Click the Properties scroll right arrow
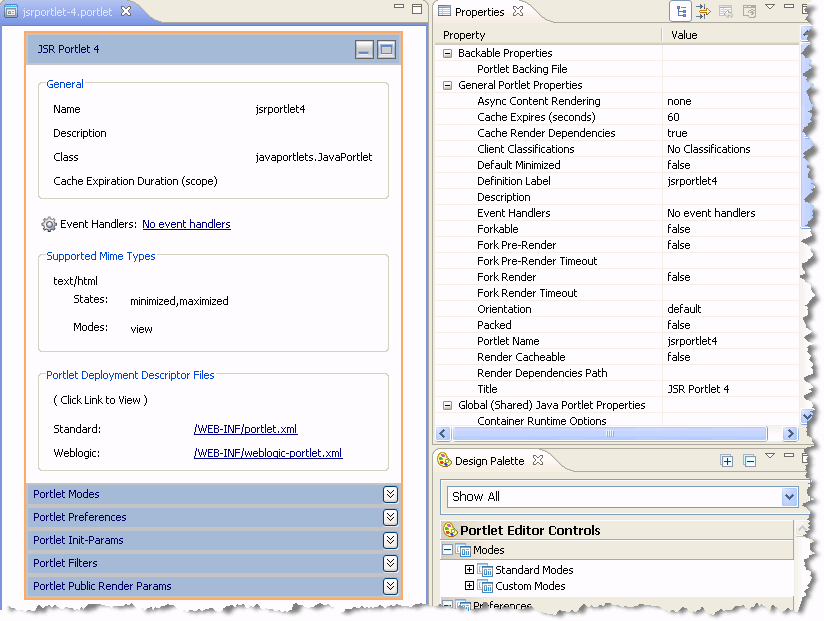This screenshot has height=621, width=824. pos(789,434)
